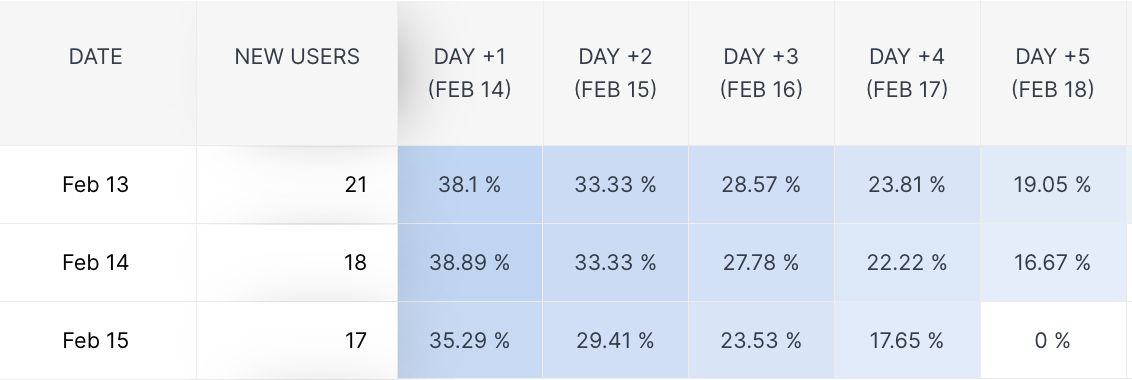Click the 38.89 % retention cell
This screenshot has height=380, width=1132.
tap(470, 263)
